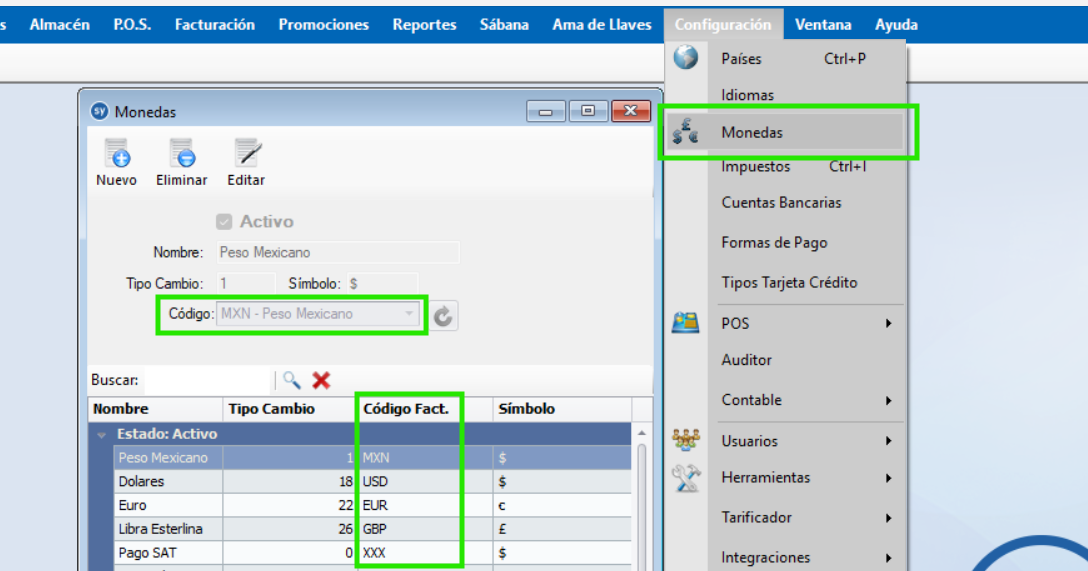Click the Símbolo input field
The height and width of the screenshot is (571, 1088).
(x=382, y=283)
